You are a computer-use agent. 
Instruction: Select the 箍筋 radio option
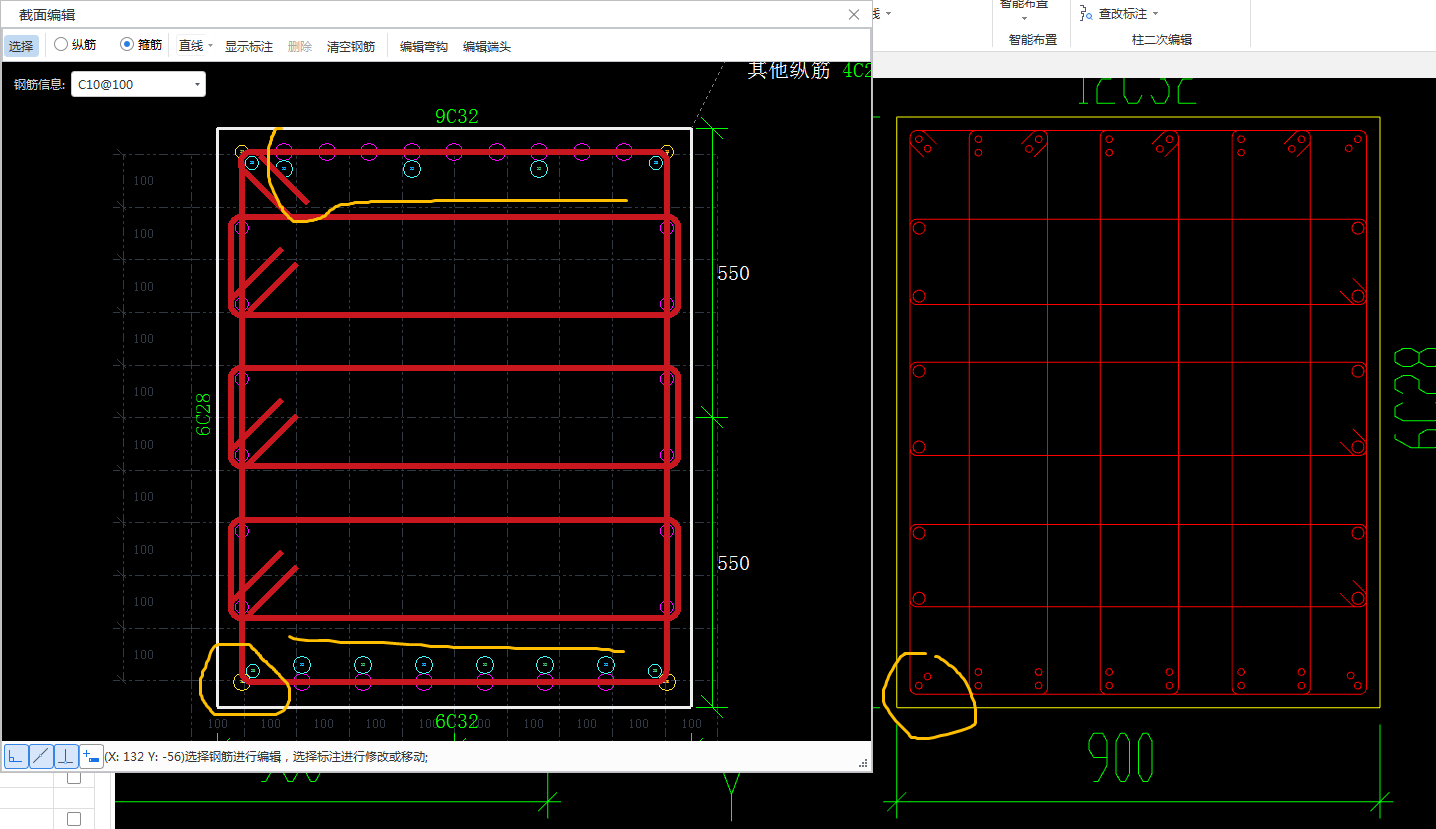(x=141, y=45)
